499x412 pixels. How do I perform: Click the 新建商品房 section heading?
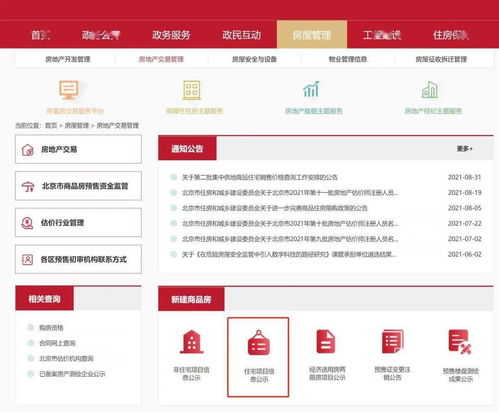click(191, 299)
